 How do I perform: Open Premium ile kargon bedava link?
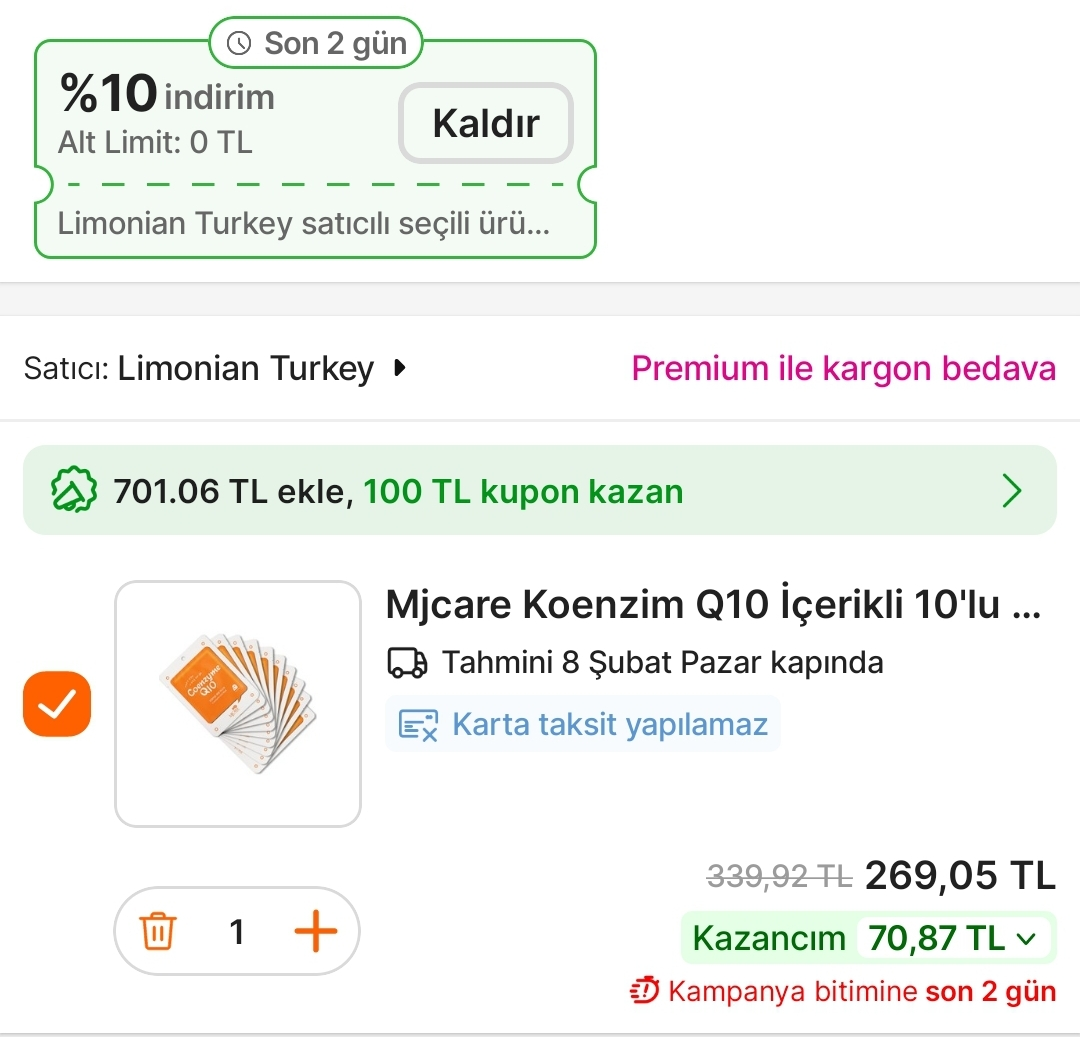click(843, 368)
